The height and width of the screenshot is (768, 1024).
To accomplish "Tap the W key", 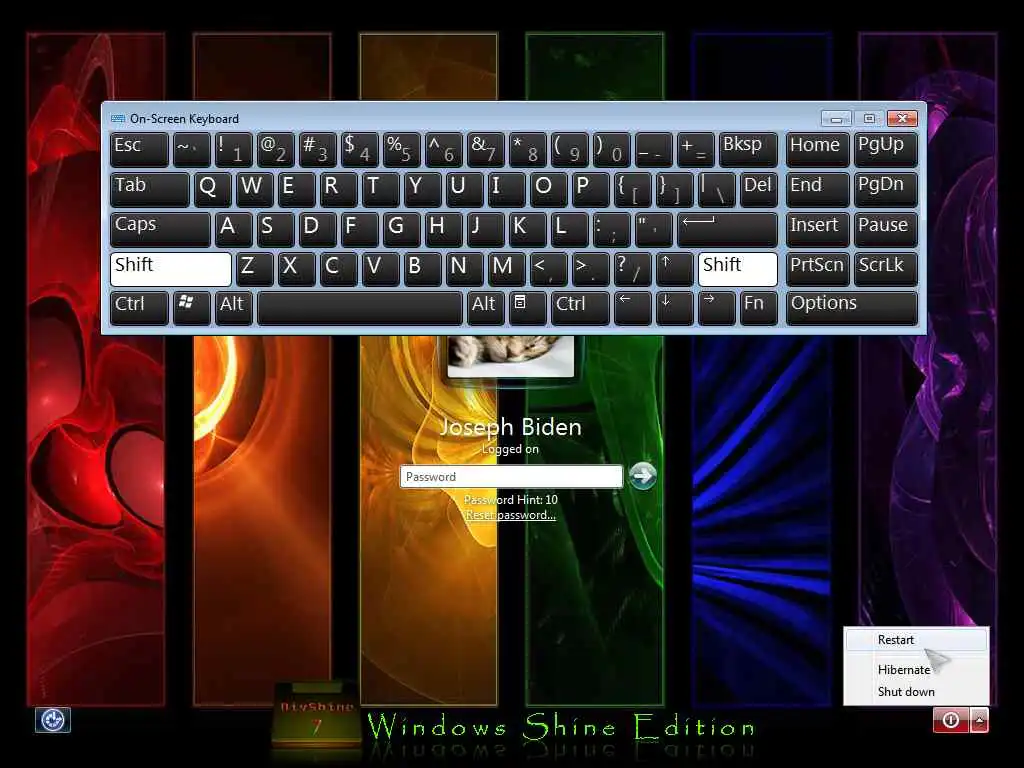I will point(255,189).
